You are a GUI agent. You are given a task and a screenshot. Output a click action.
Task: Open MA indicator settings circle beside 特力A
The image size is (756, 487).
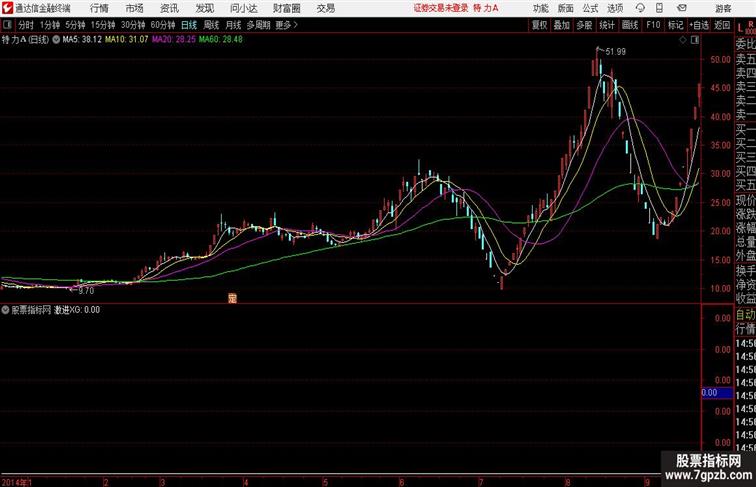click(x=56, y=40)
